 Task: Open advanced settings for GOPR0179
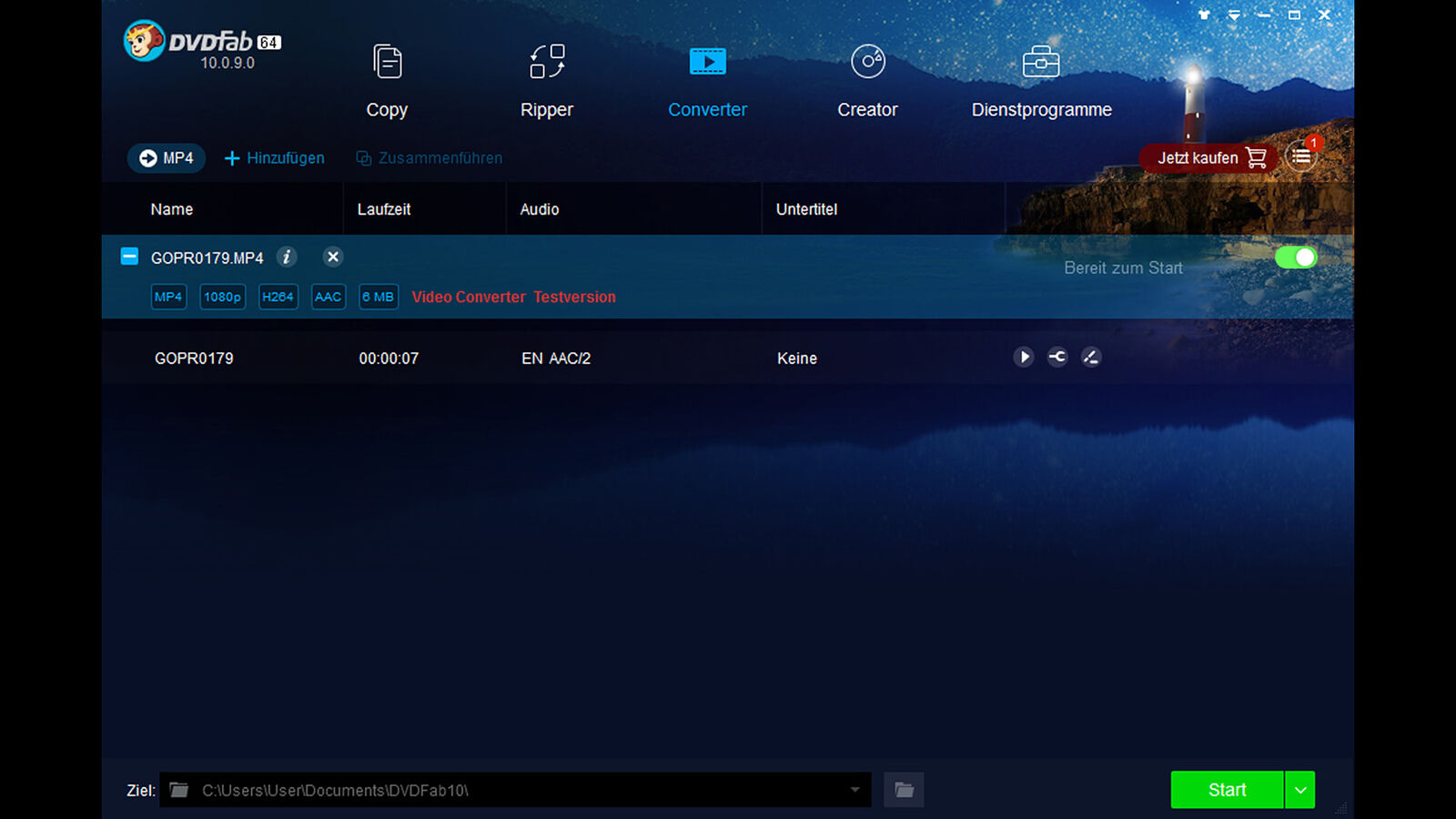[x=1057, y=357]
